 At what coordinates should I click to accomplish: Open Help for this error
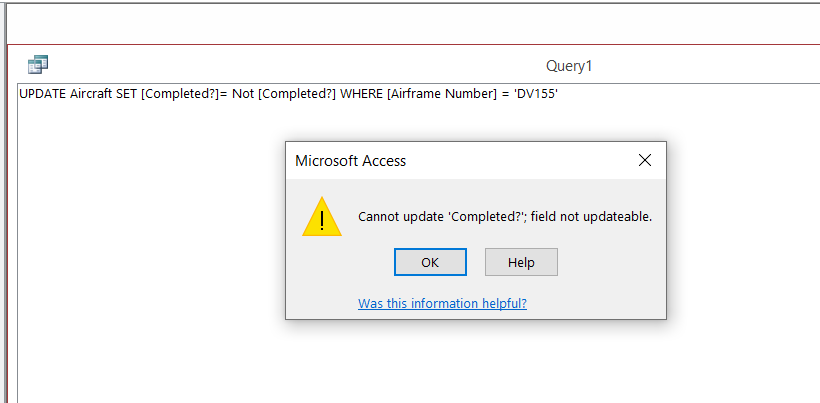coord(521,262)
